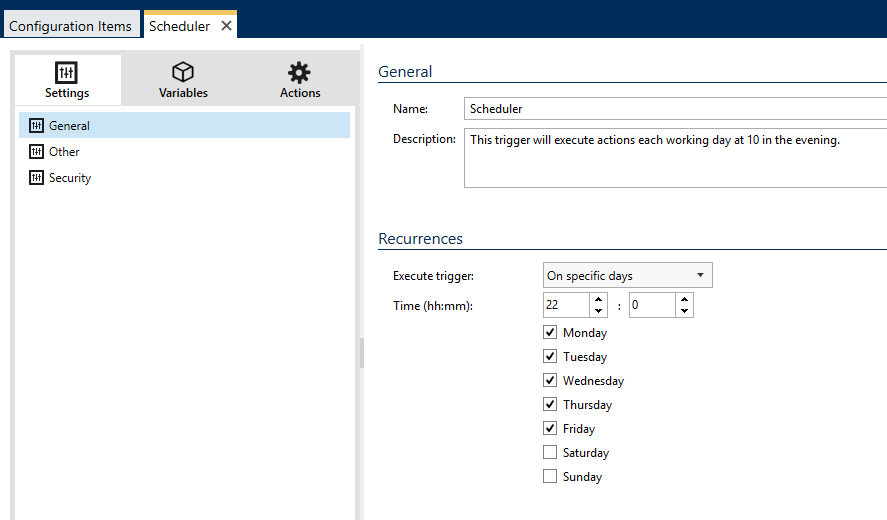Image resolution: width=887 pixels, height=520 pixels.
Task: Click the Description text area
Action: click(x=675, y=158)
